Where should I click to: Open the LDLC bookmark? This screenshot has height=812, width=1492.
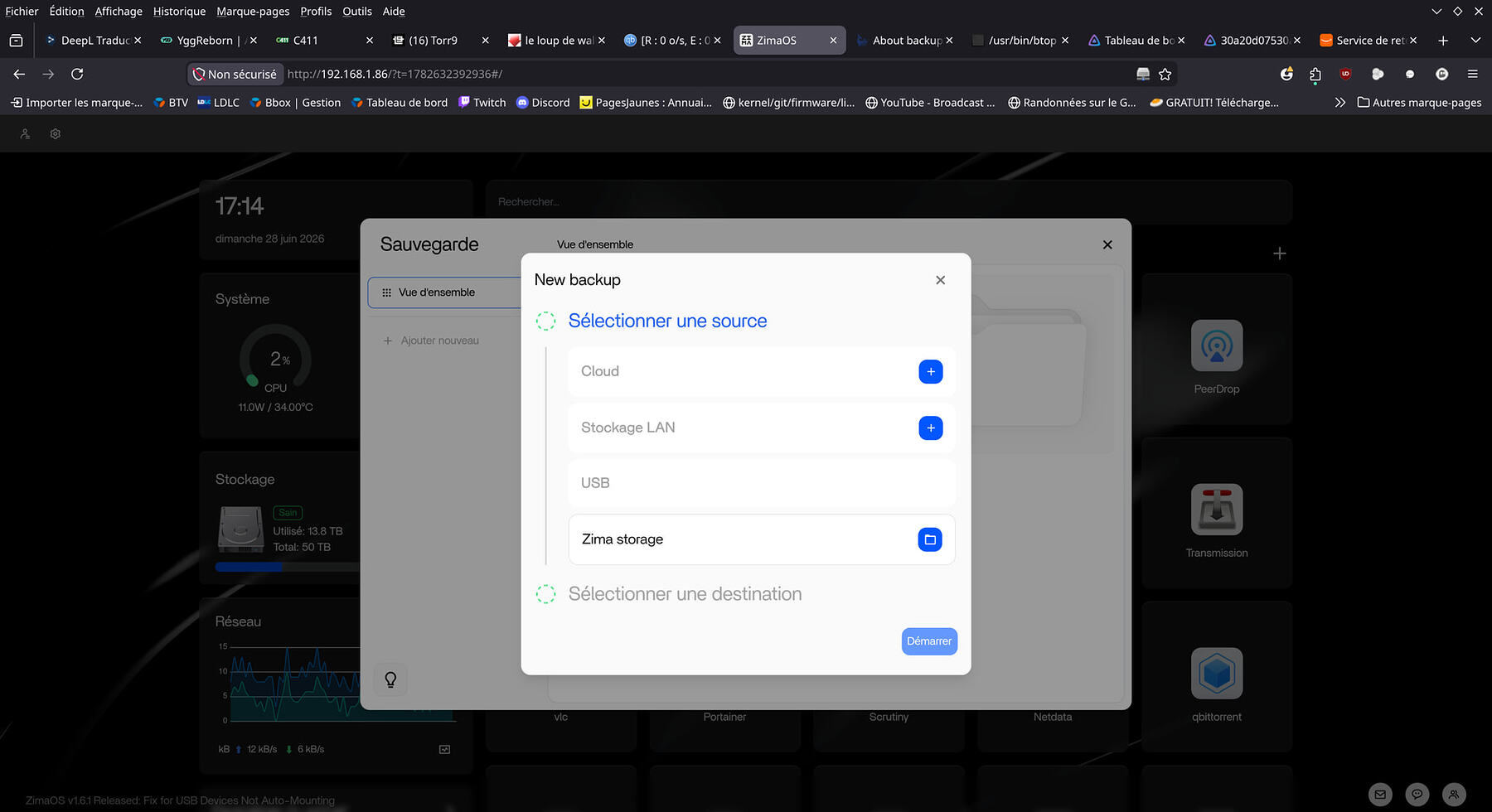pos(219,103)
